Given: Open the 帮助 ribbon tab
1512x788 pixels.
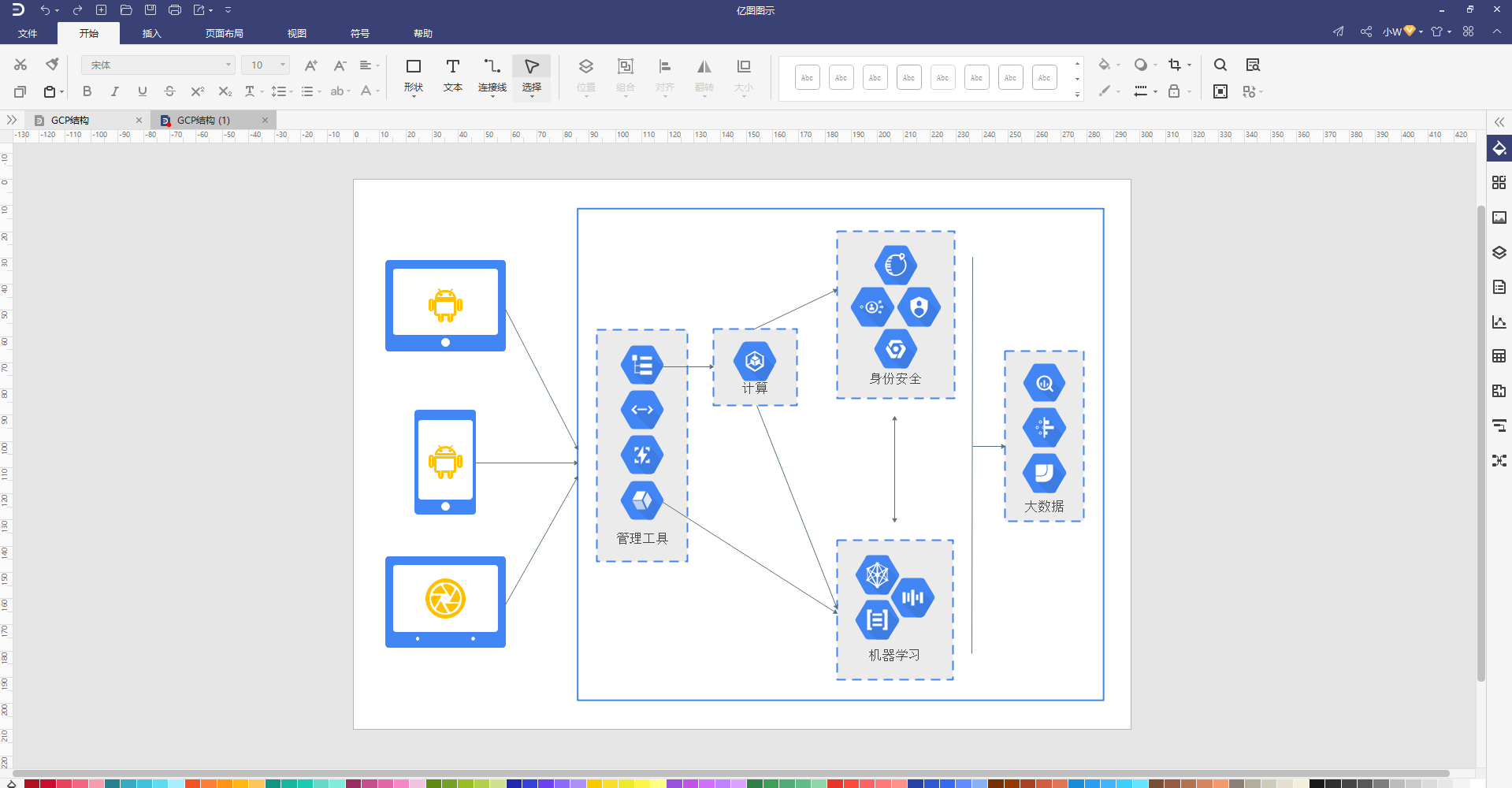Looking at the screenshot, I should coord(422,33).
